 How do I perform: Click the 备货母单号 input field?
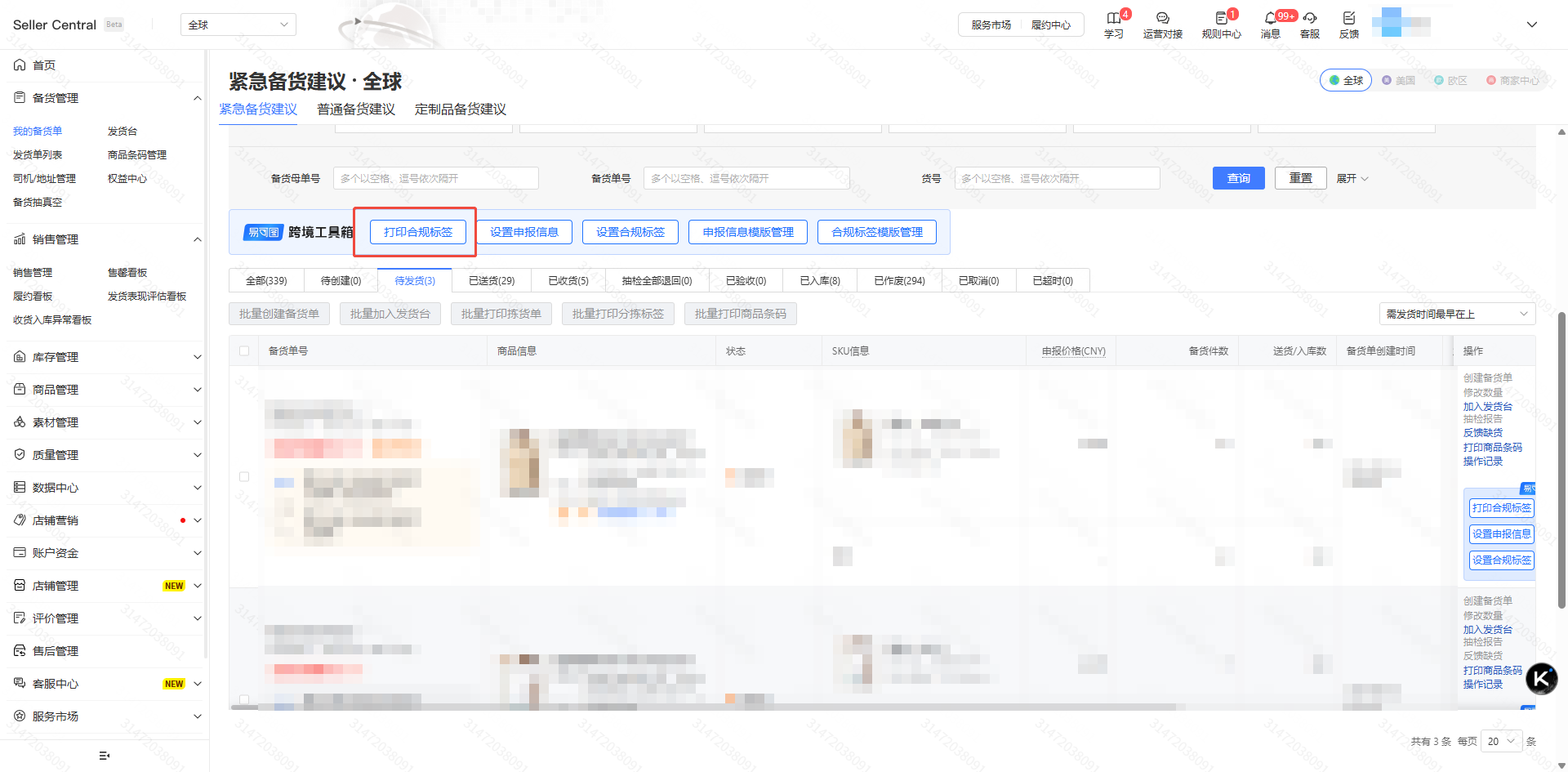(x=436, y=178)
